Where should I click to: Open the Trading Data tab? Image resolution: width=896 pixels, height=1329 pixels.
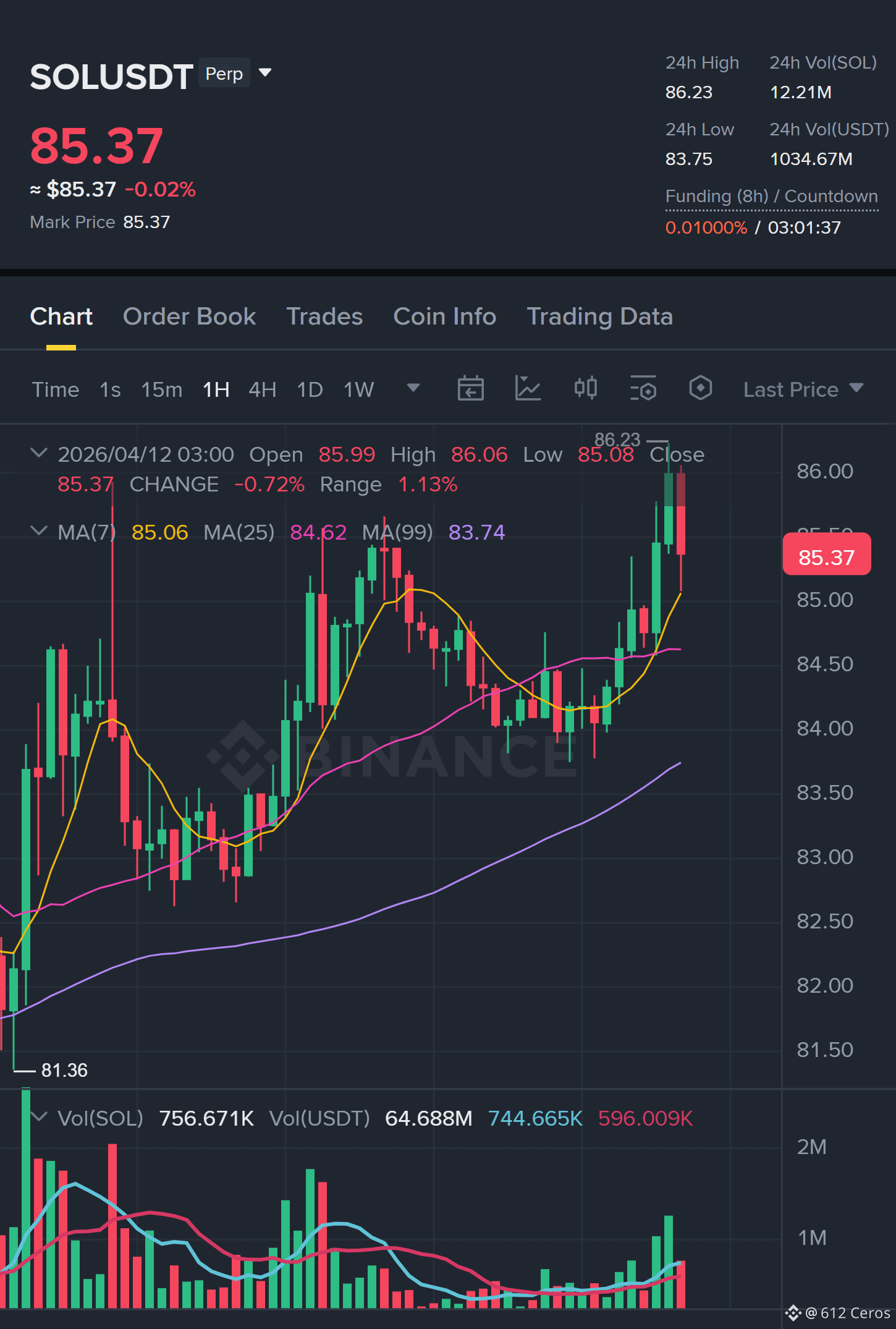click(x=599, y=316)
